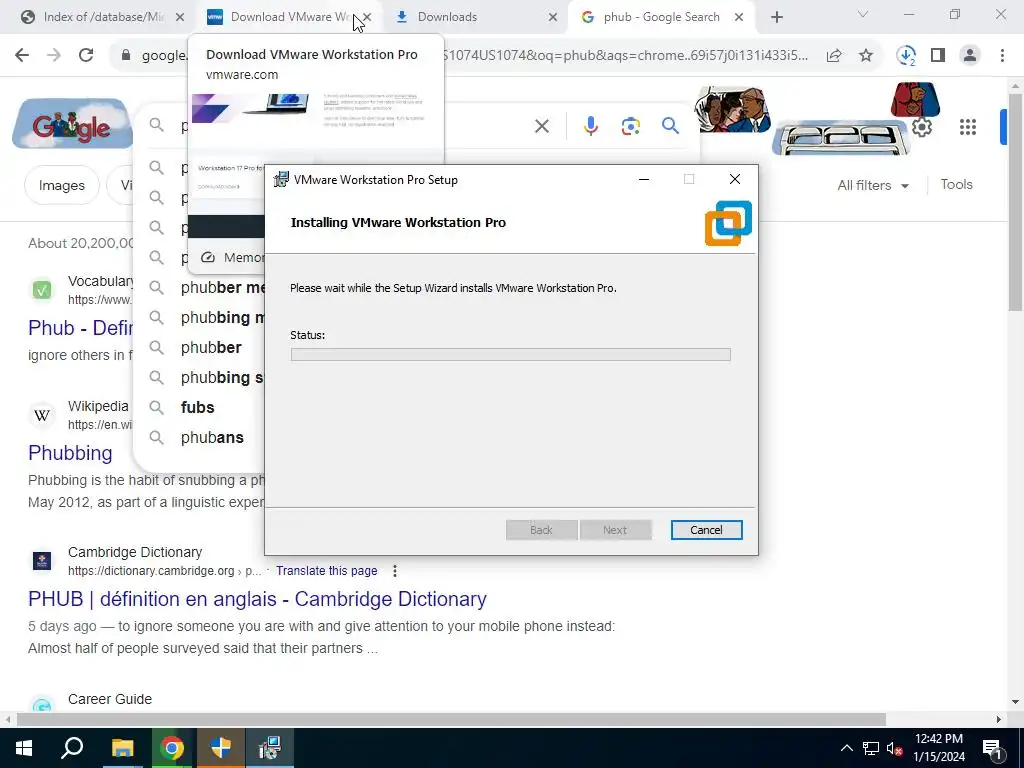Toggle Chrome side panel icon
Viewport: 1024px width, 768px height.
pyautogui.click(x=938, y=56)
